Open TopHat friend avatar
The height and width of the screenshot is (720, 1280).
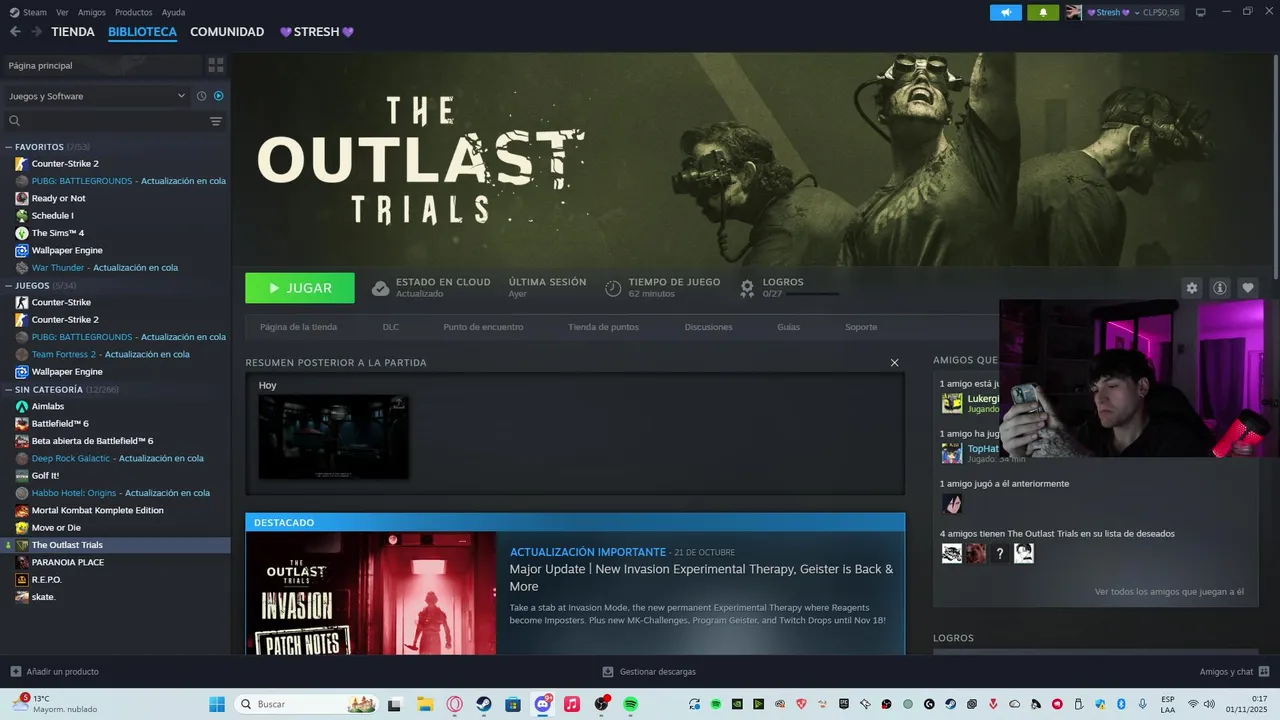[952, 453]
